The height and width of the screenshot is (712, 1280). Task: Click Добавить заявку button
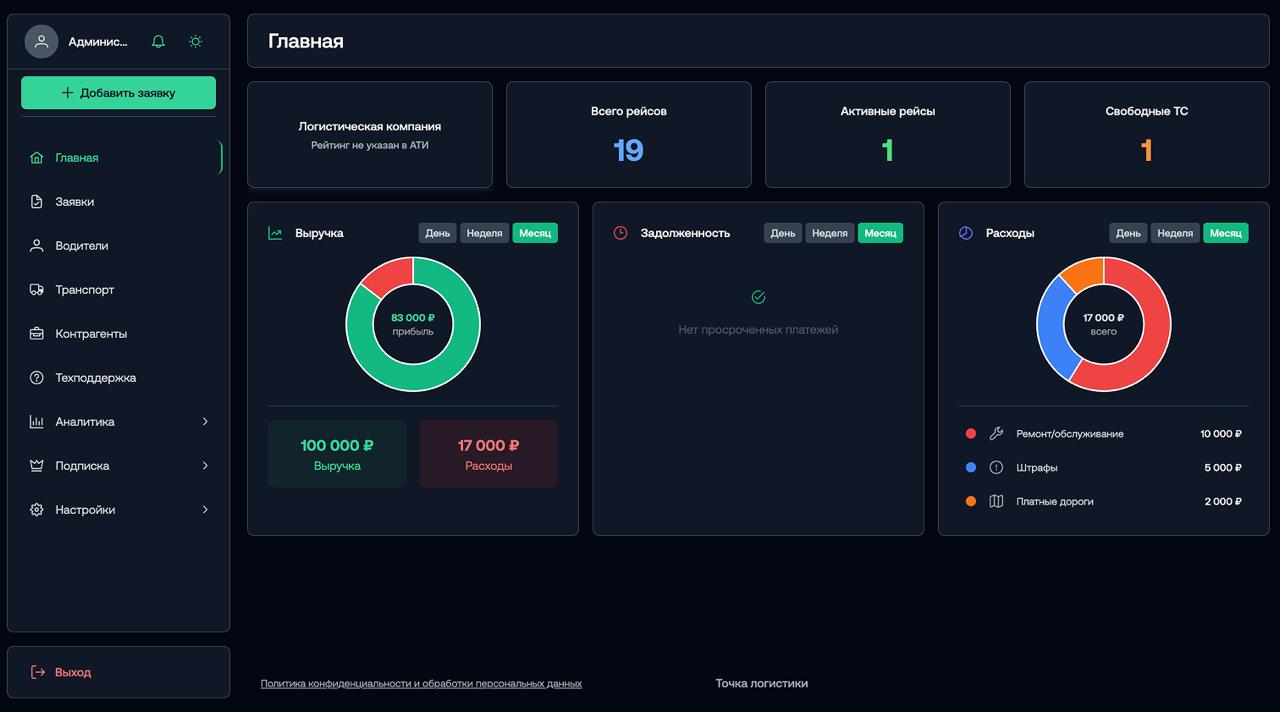[x=118, y=93]
